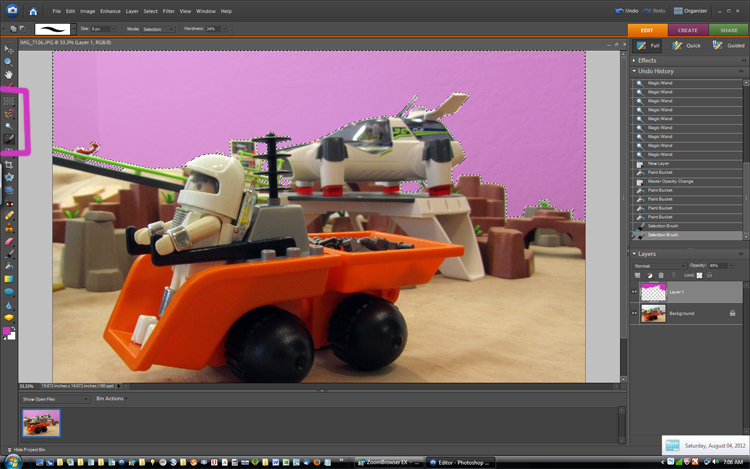Select the Crop tool
This screenshot has height=469, width=750.
9,165
